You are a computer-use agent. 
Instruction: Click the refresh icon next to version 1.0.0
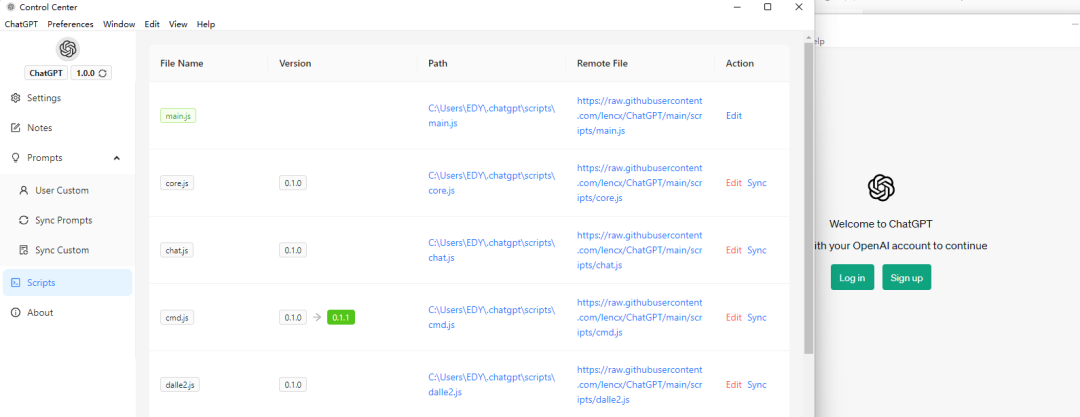coord(103,73)
